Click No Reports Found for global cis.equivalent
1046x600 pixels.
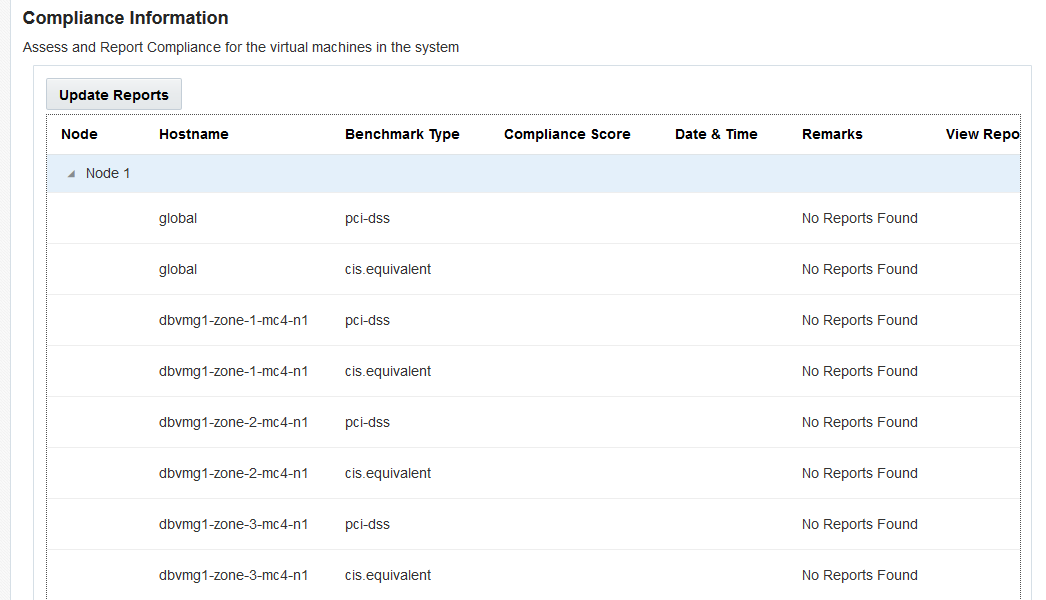coord(859,269)
